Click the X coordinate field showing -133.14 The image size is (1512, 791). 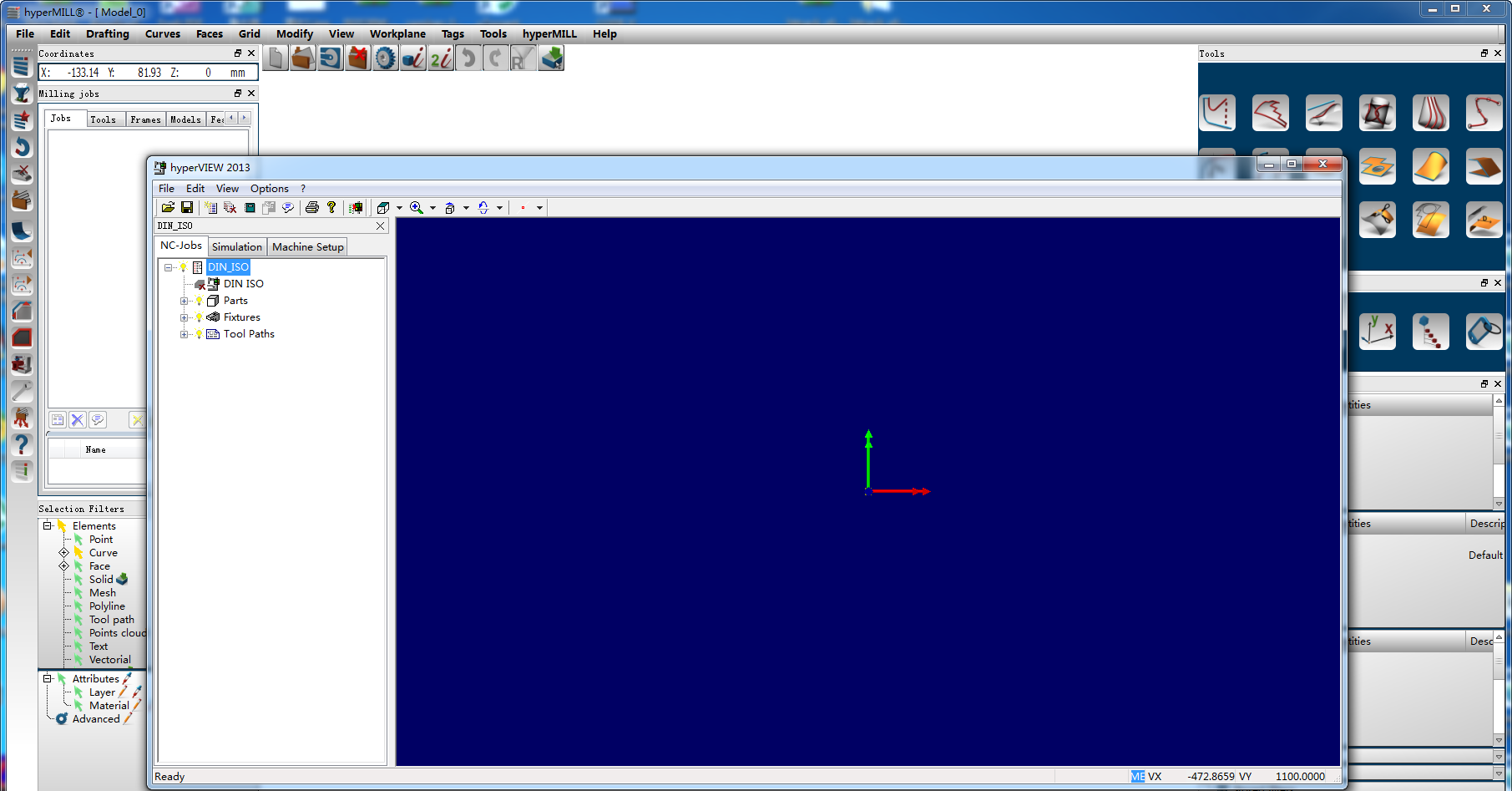pos(83,73)
